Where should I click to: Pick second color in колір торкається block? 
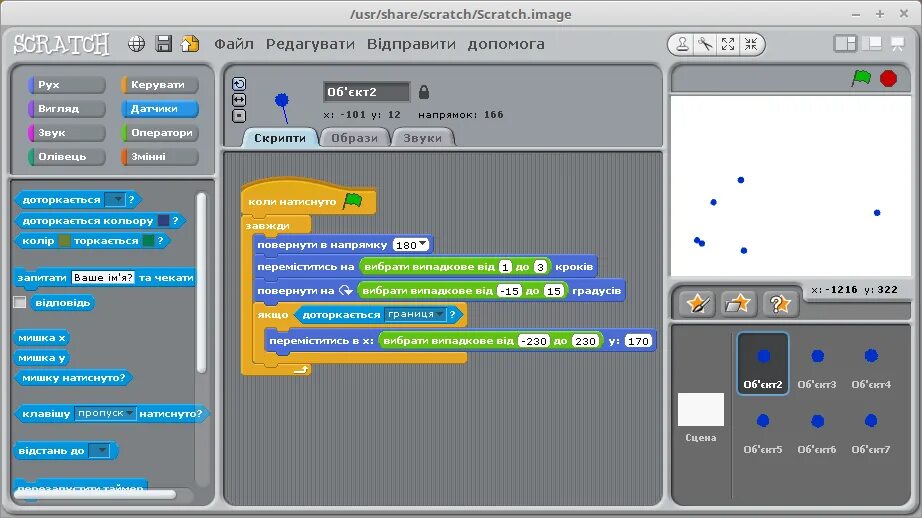point(148,240)
